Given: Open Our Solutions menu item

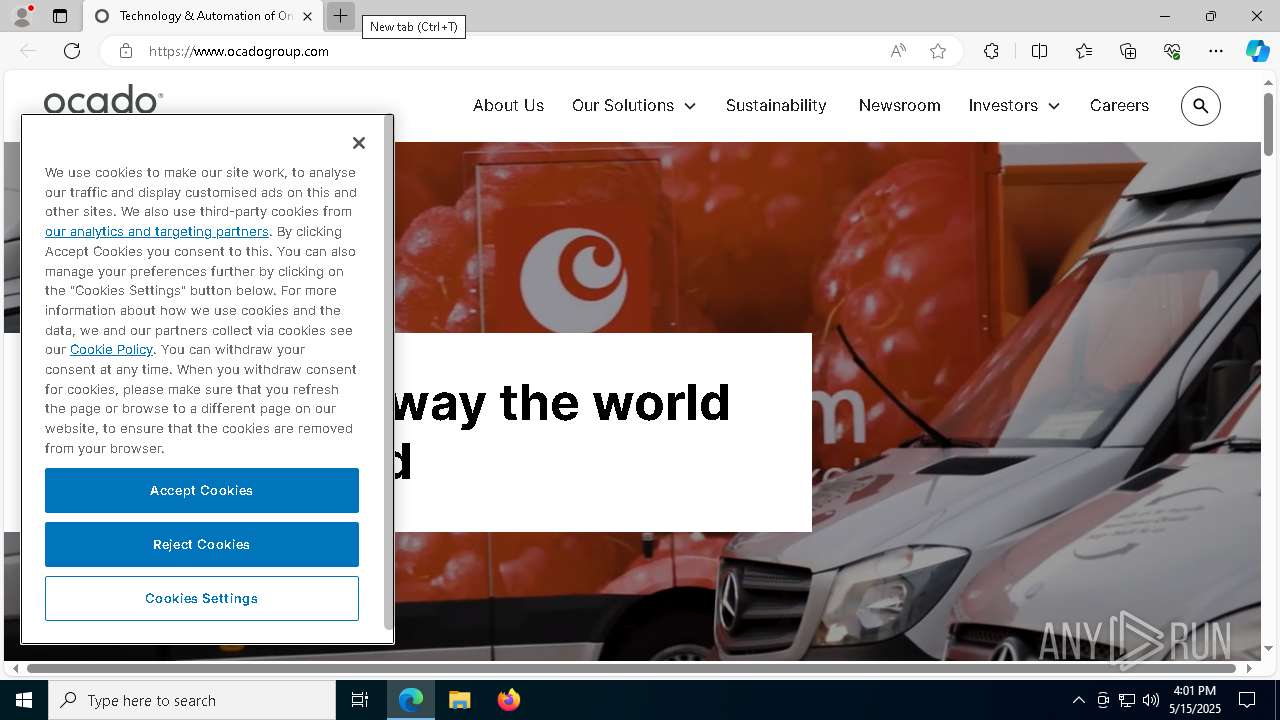Looking at the screenshot, I should click(x=623, y=105).
